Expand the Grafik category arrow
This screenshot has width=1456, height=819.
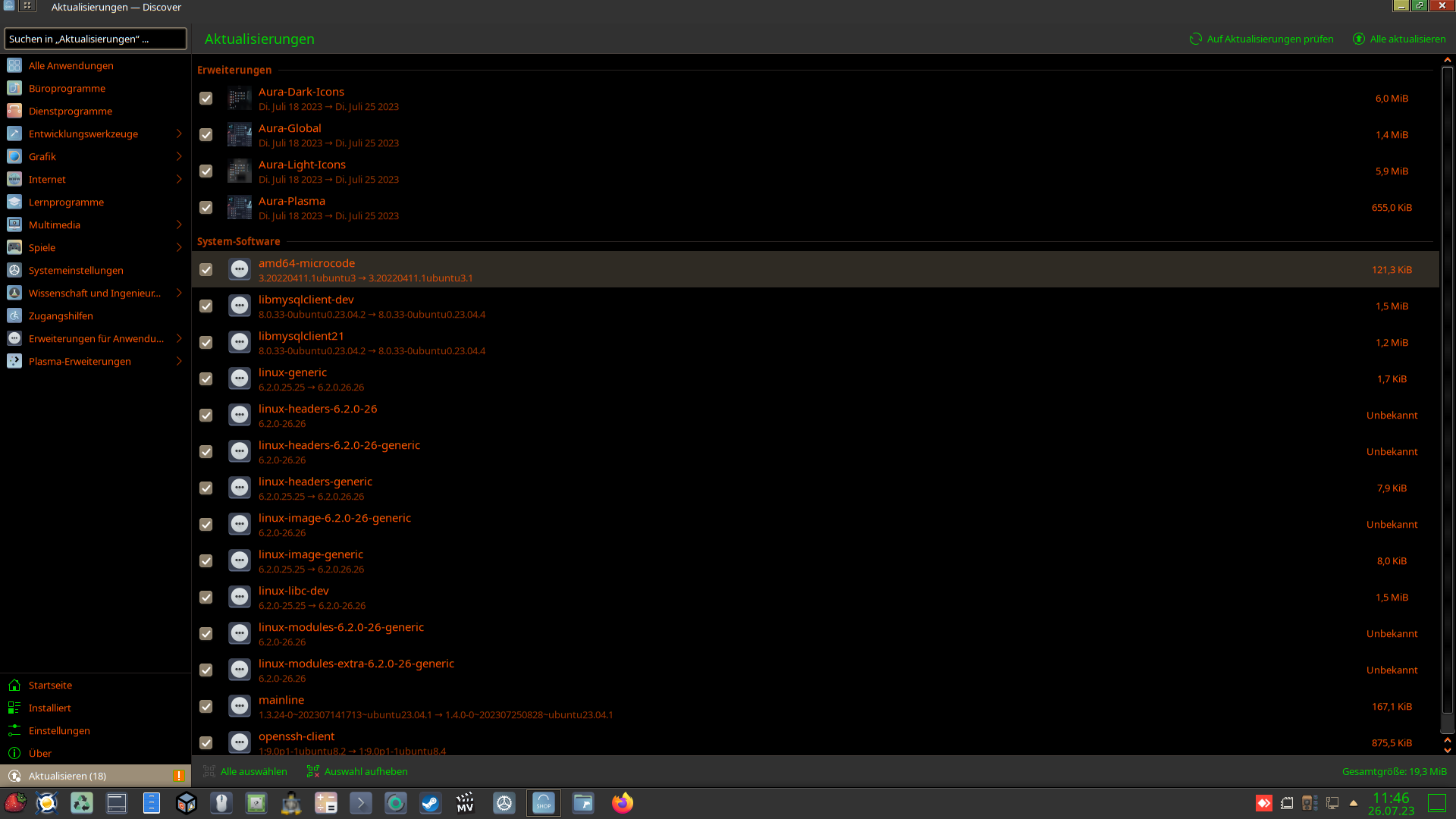click(x=179, y=156)
